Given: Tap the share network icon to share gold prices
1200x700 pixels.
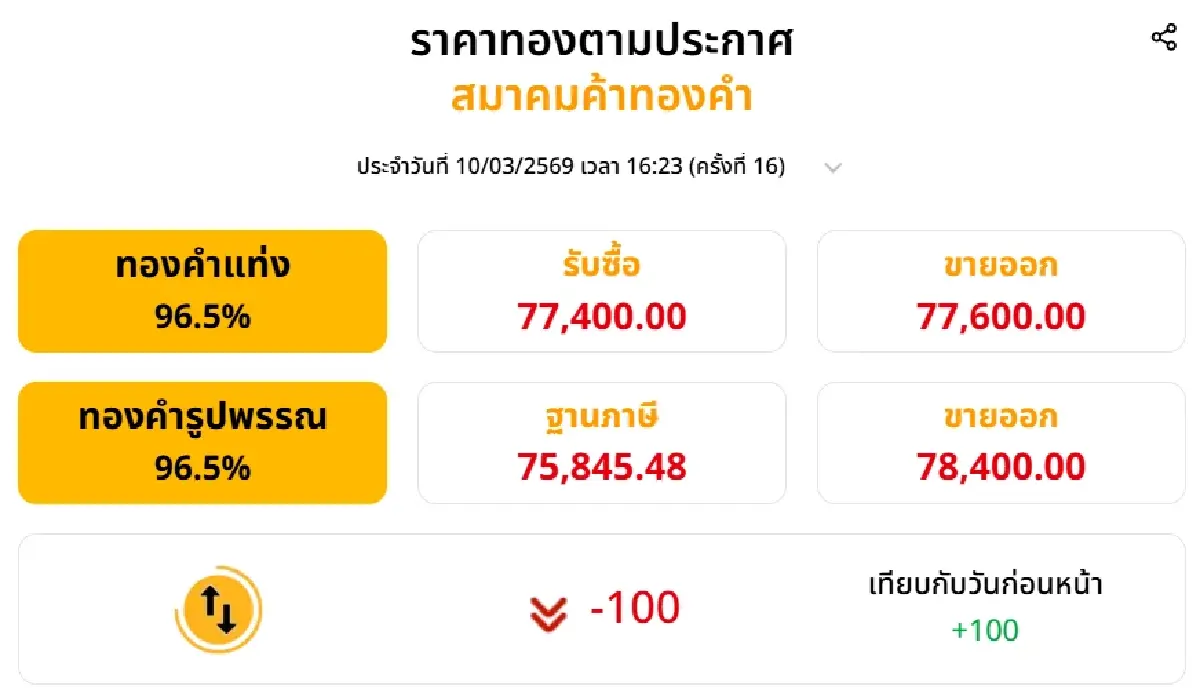Looking at the screenshot, I should 1165,36.
